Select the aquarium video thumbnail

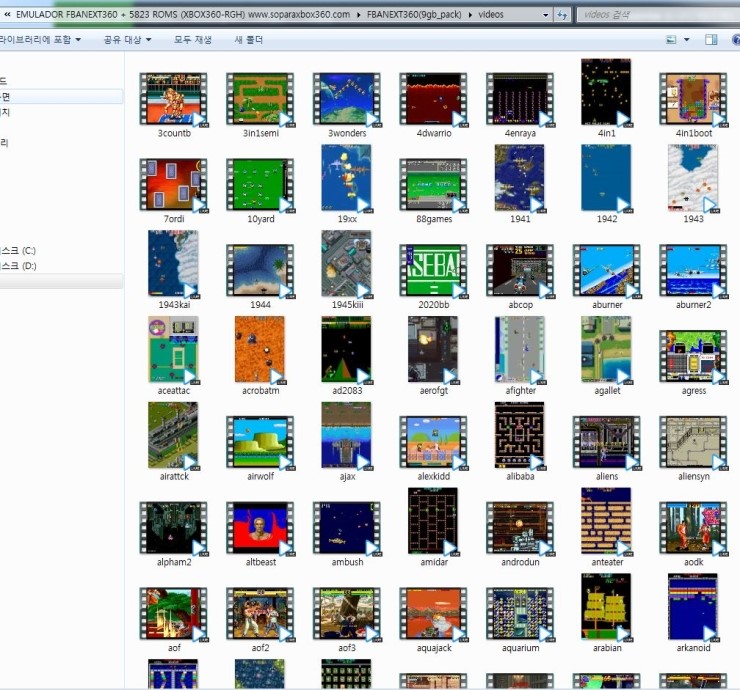520,614
